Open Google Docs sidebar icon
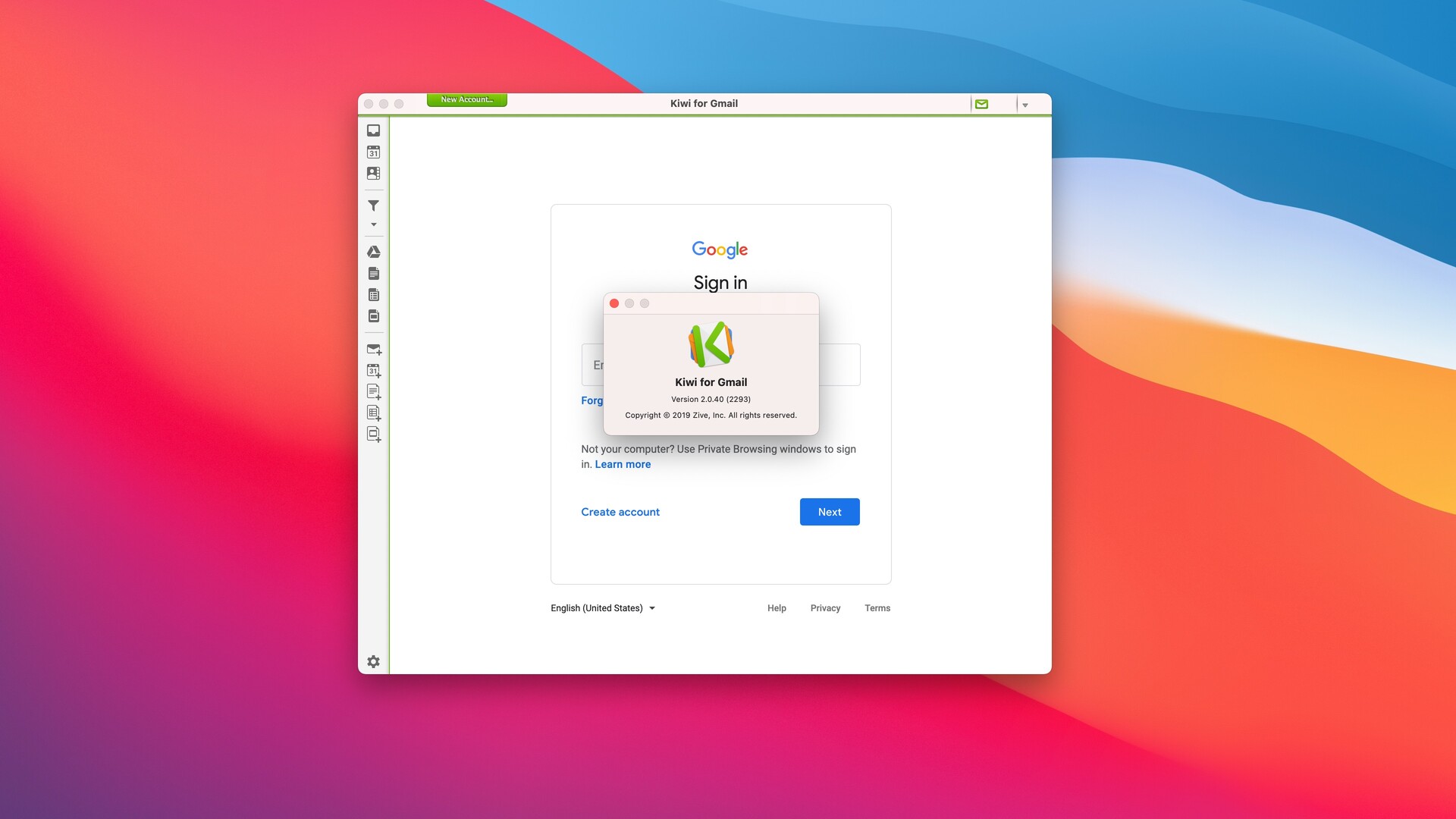1456x819 pixels. tap(373, 273)
